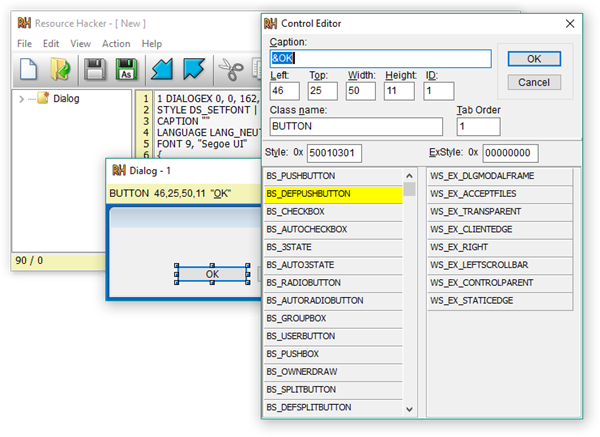Close the Control Editor window

[x=570, y=24]
